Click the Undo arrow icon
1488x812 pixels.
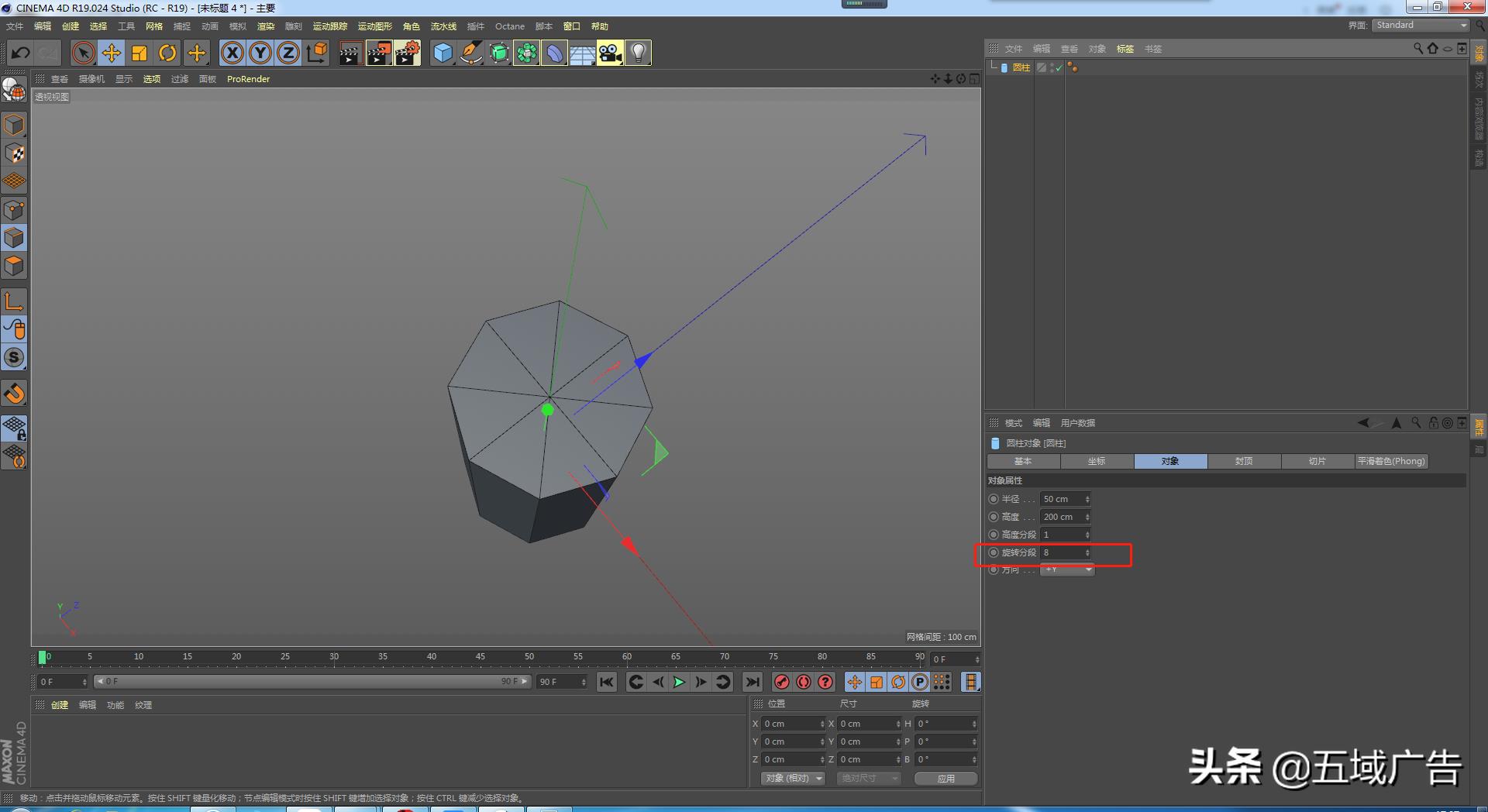[x=21, y=53]
